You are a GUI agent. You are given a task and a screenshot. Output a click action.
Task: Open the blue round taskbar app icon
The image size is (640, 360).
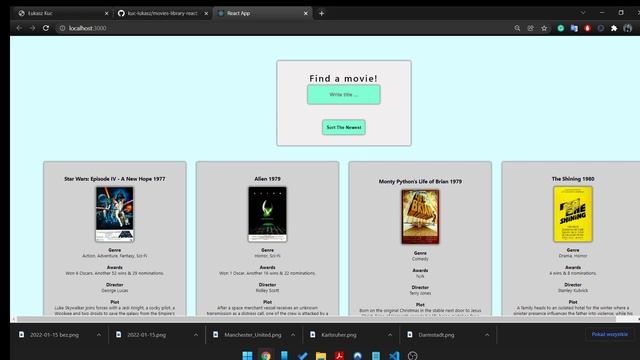pyautogui.click(x=358, y=356)
